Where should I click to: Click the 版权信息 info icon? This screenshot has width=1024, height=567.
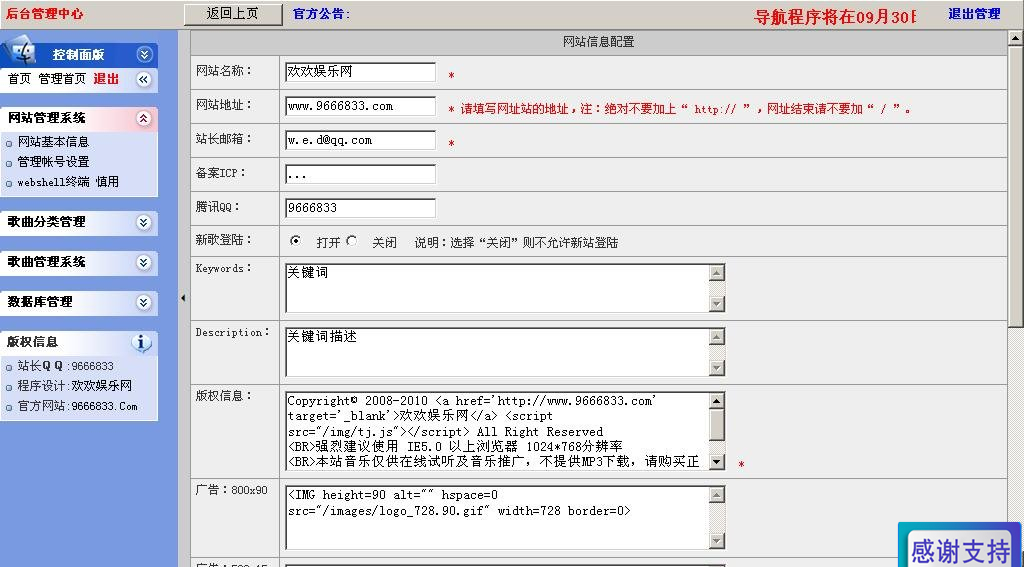142,342
